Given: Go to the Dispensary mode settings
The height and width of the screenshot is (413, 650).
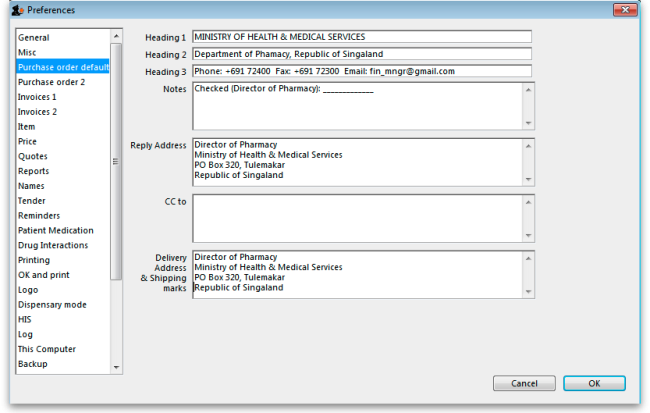Looking at the screenshot, I should coord(52,304).
